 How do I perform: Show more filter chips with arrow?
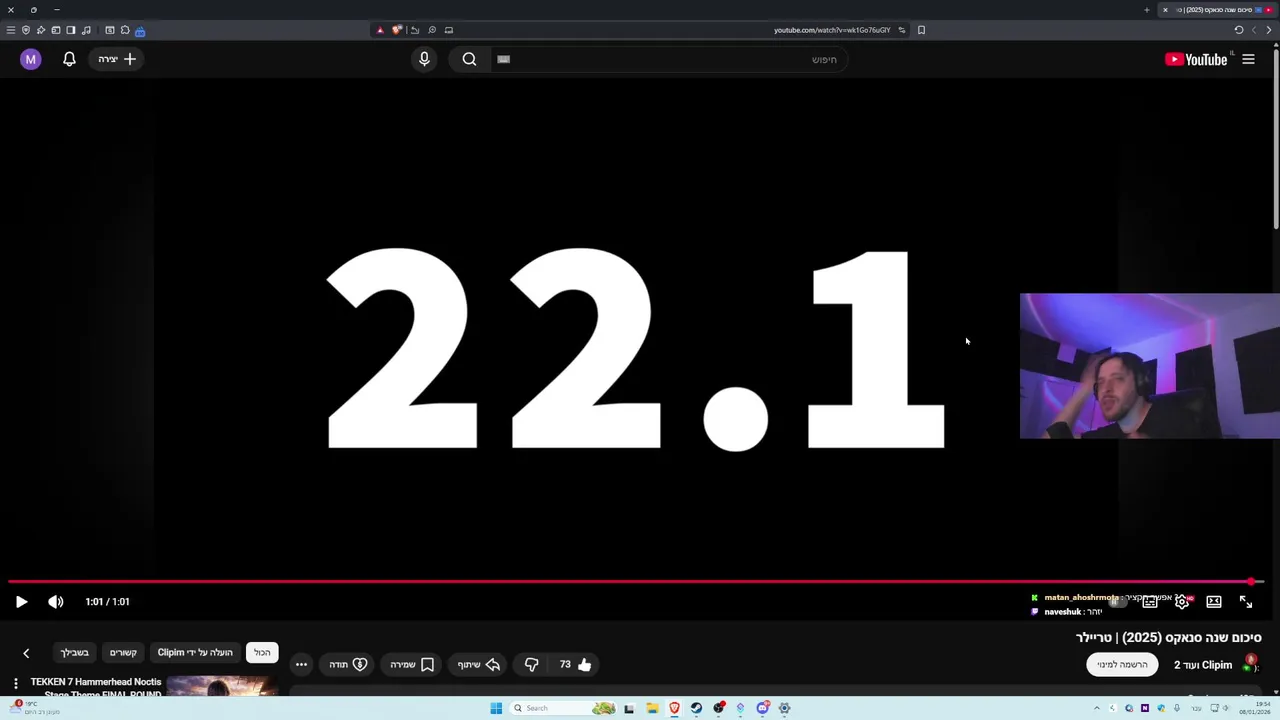click(x=26, y=653)
